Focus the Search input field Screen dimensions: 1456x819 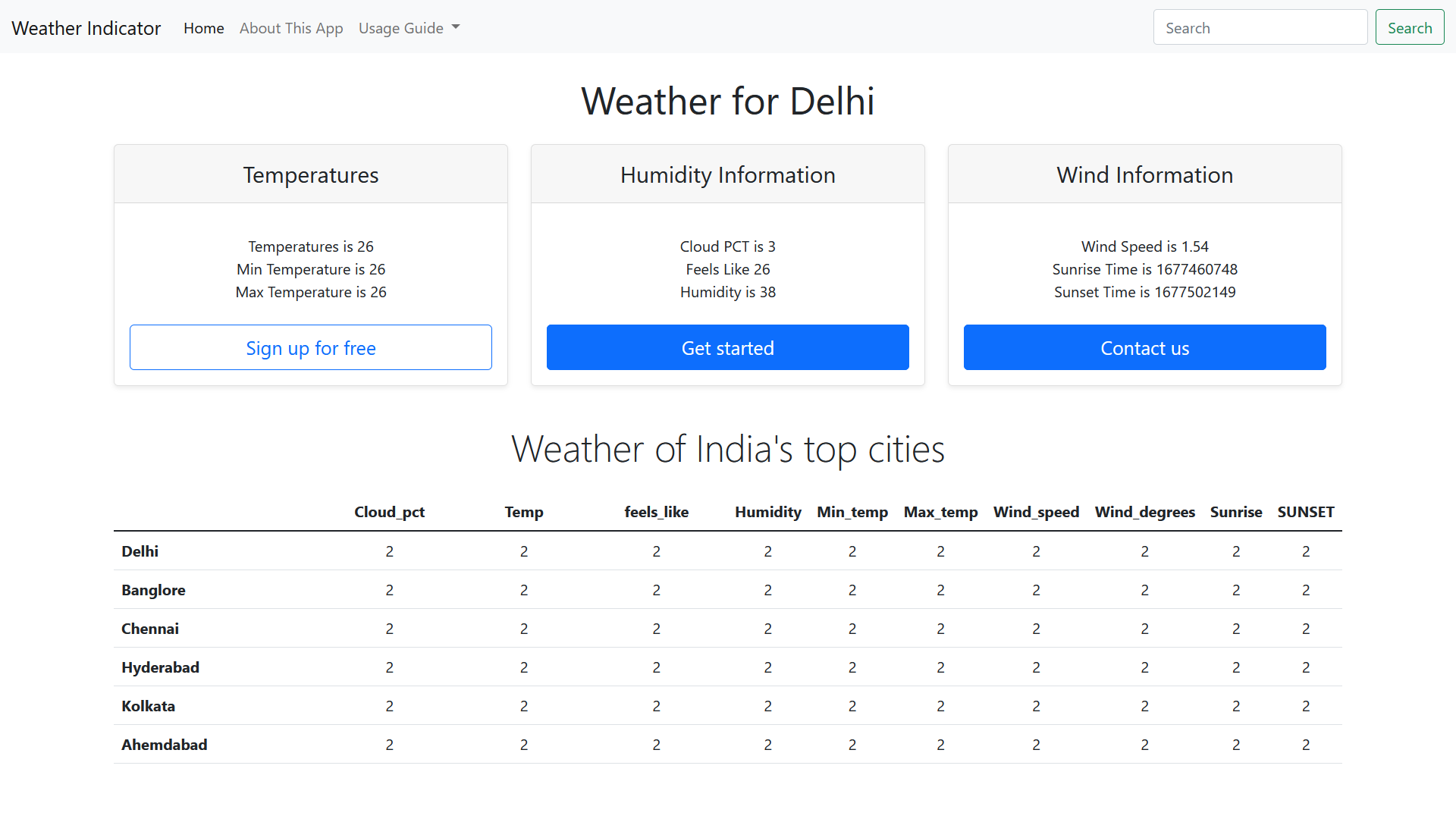pos(1260,28)
